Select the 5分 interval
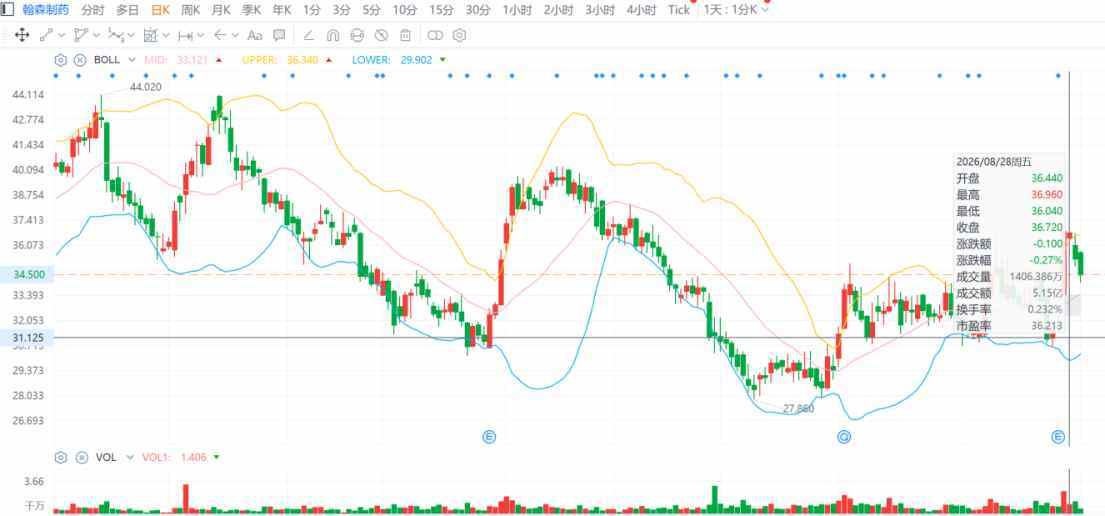The width and height of the screenshot is (1105, 516). click(371, 10)
